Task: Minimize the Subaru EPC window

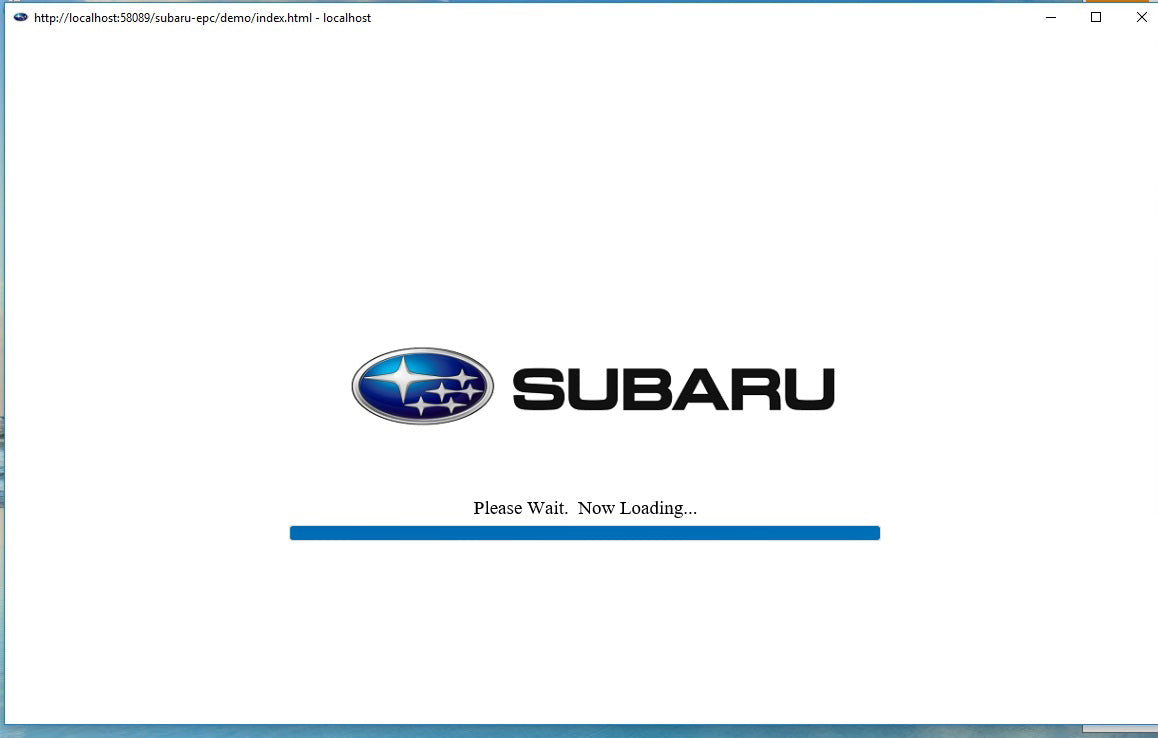Action: 1049,17
